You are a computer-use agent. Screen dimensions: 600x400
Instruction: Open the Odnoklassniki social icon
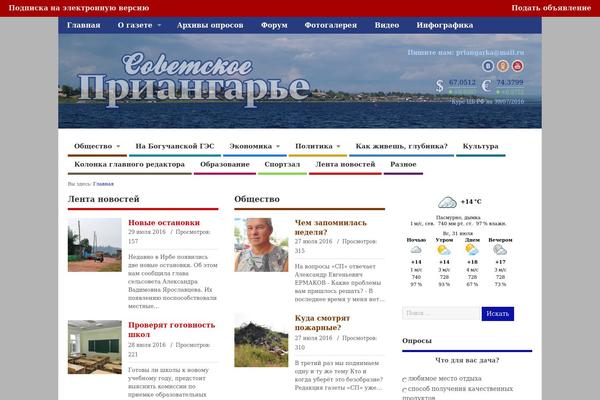click(502, 66)
